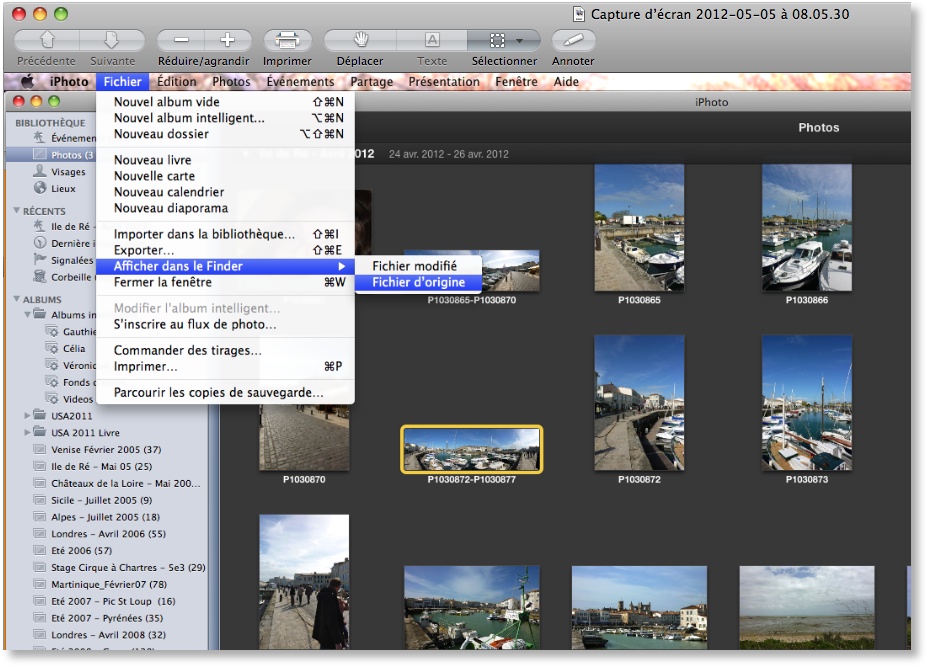Expand the USA 2011 Livre folder

(x=27, y=432)
